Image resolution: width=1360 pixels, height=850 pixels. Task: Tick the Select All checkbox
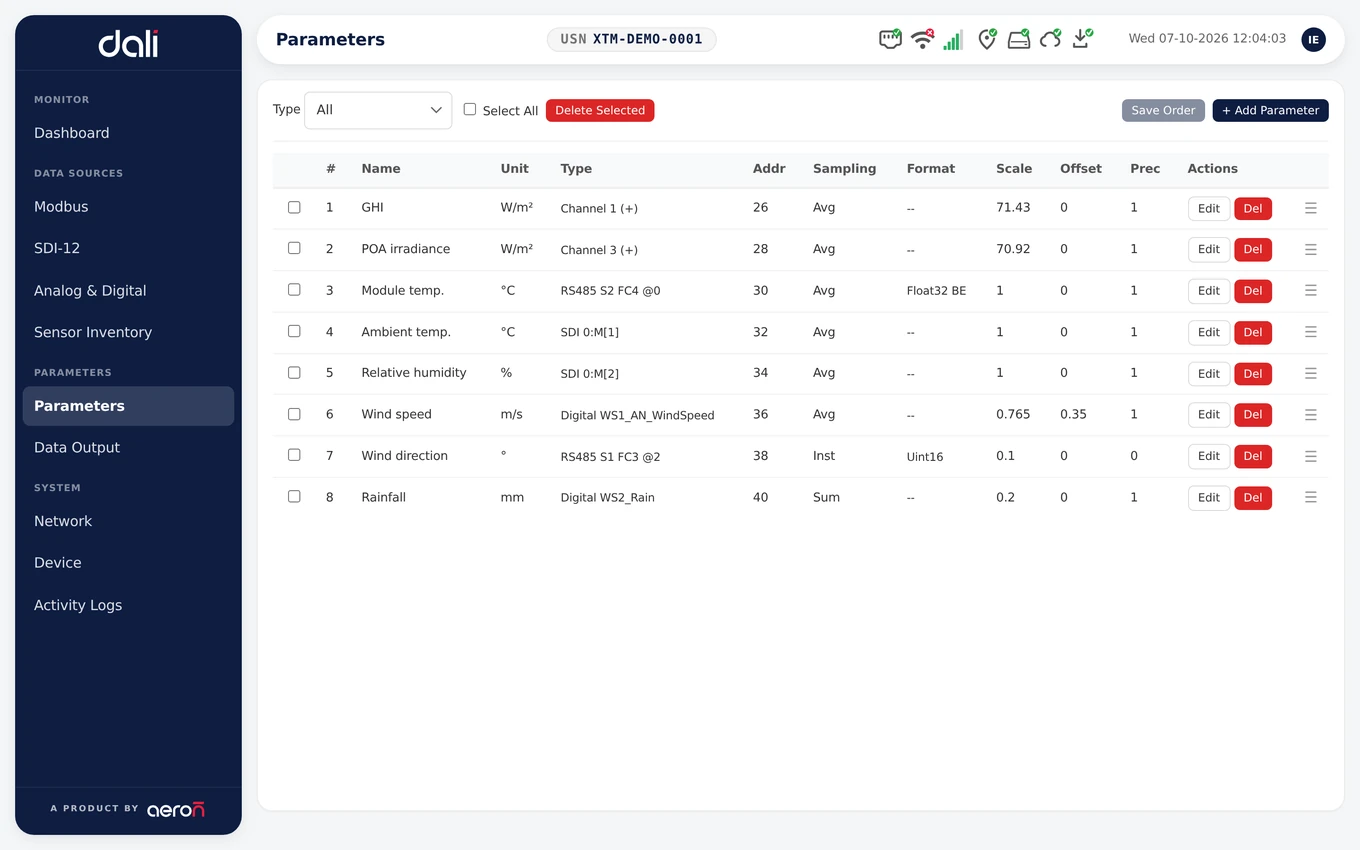pyautogui.click(x=470, y=109)
